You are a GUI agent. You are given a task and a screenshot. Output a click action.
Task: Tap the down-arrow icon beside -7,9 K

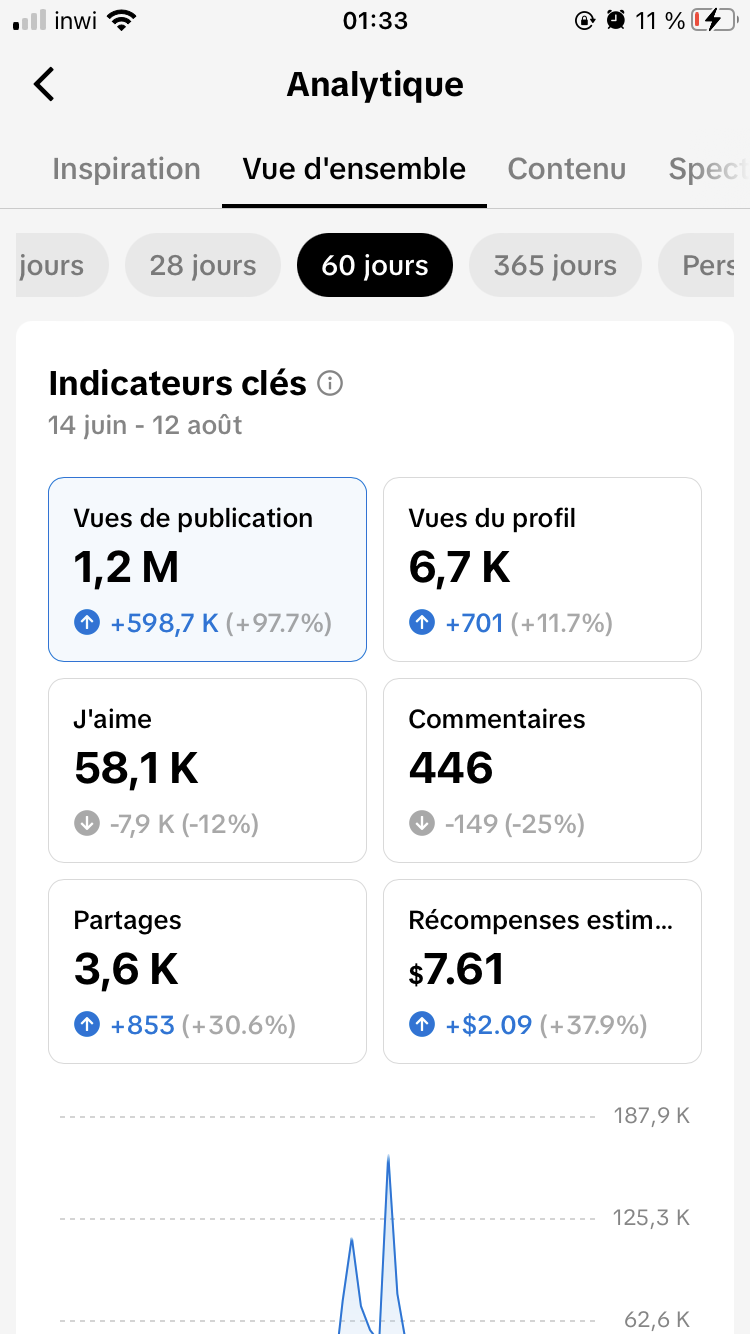87,824
